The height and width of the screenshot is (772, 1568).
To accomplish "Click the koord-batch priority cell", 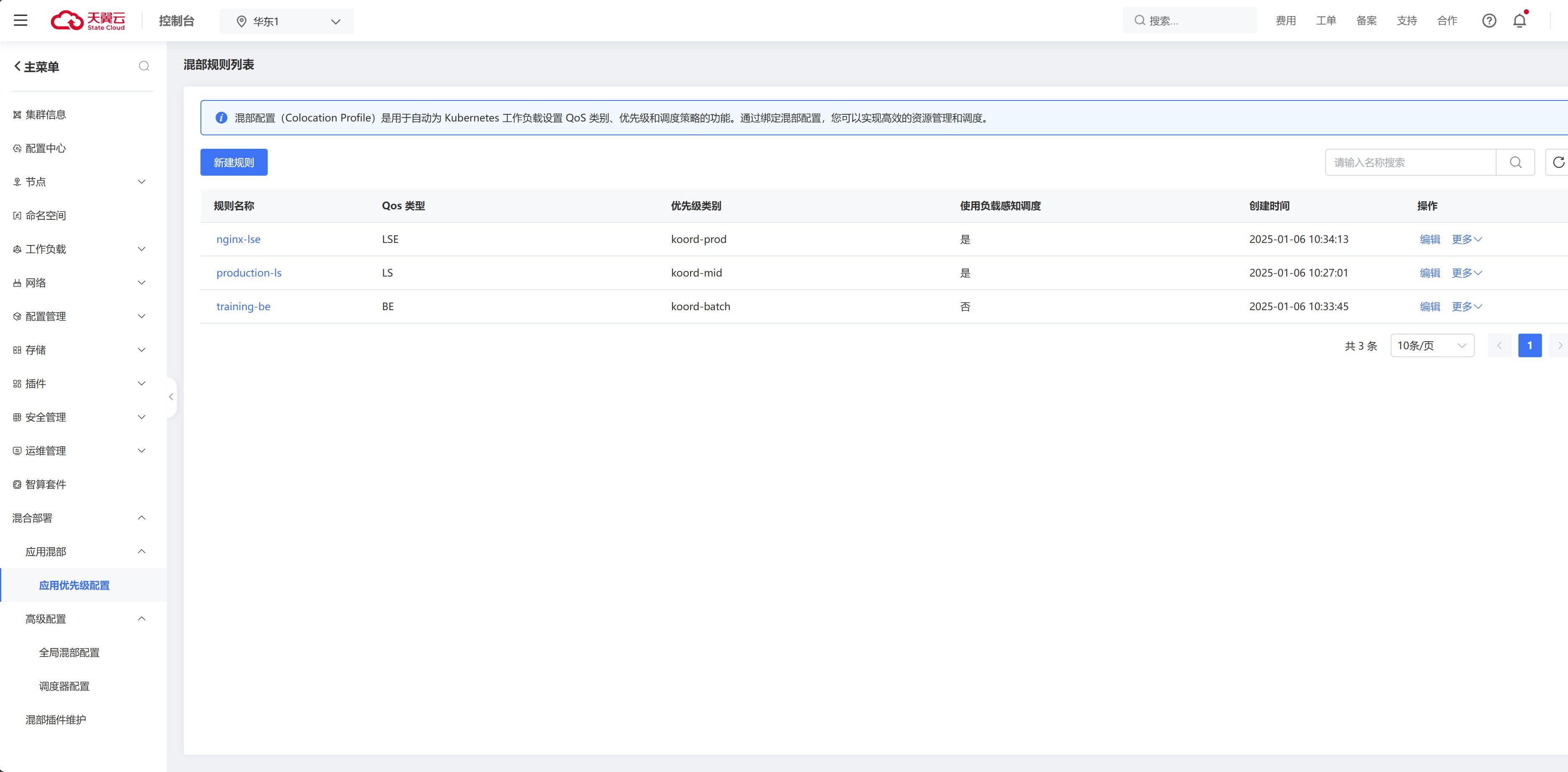I will pyautogui.click(x=701, y=306).
